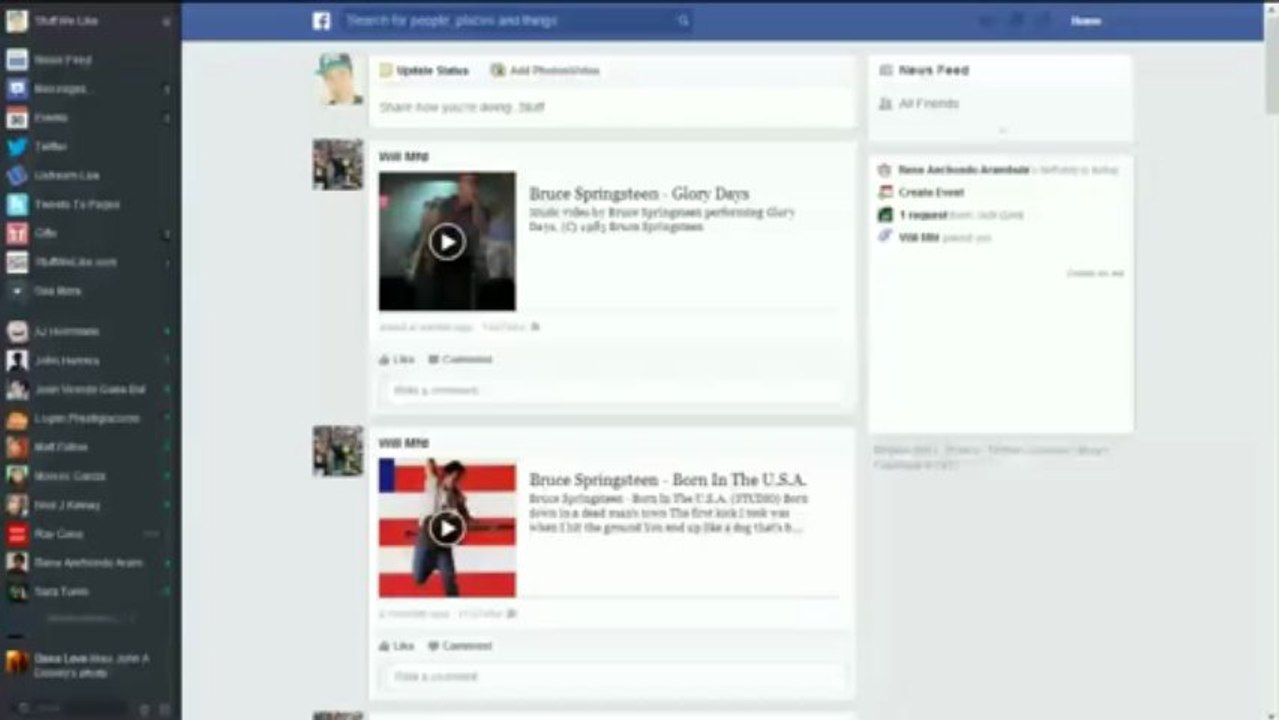Click the Create an Ad link

coord(1095,273)
